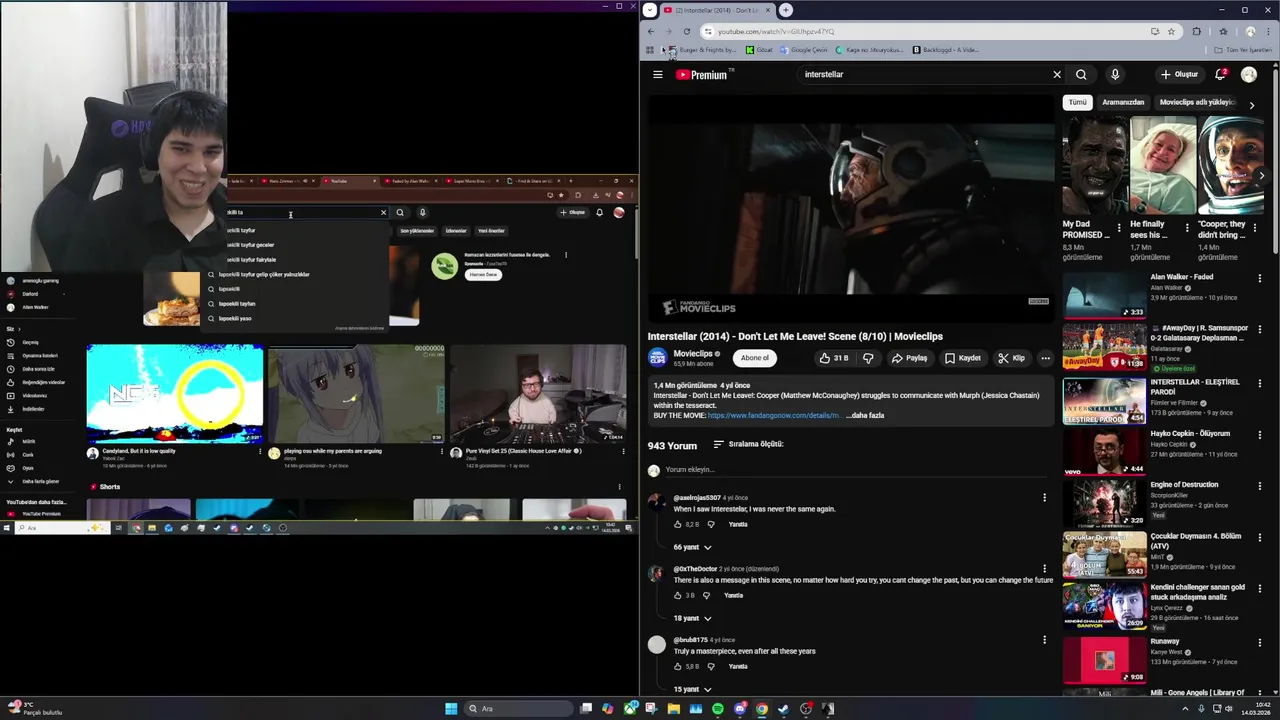
Task: Like the axelrojas5307 comment
Action: tap(678, 524)
